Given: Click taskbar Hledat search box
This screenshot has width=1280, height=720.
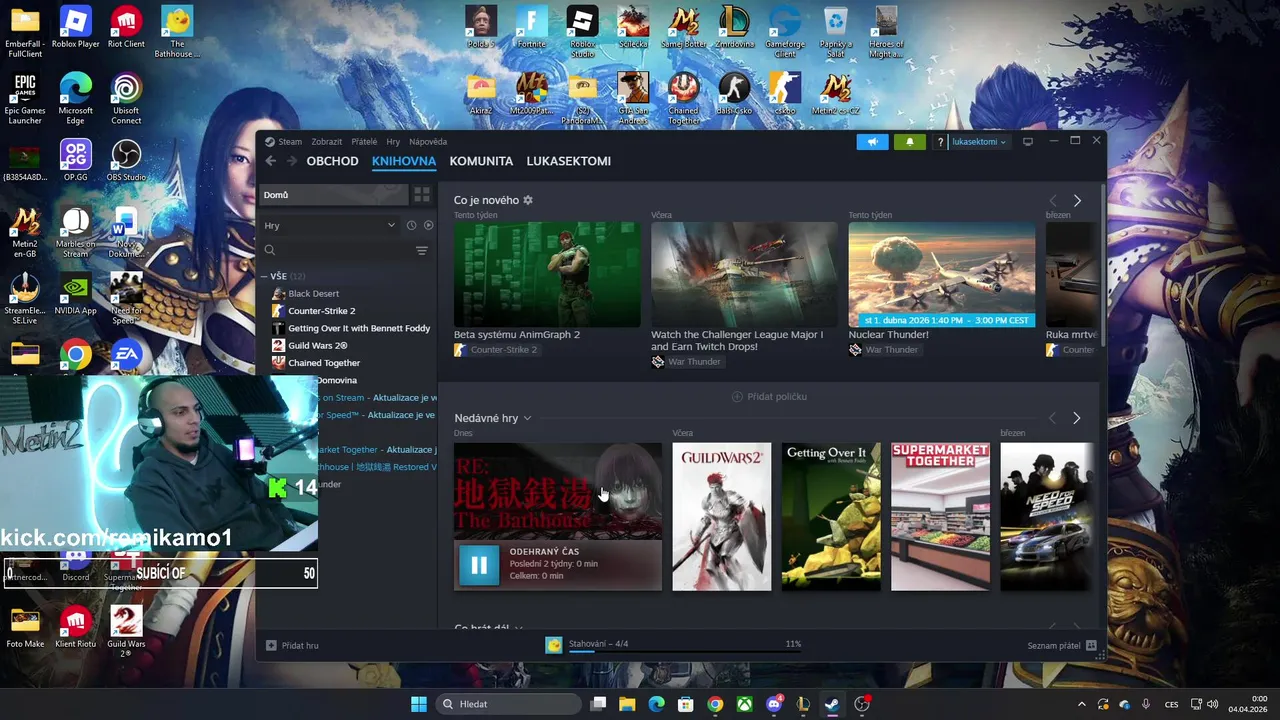Looking at the screenshot, I should tap(508, 704).
